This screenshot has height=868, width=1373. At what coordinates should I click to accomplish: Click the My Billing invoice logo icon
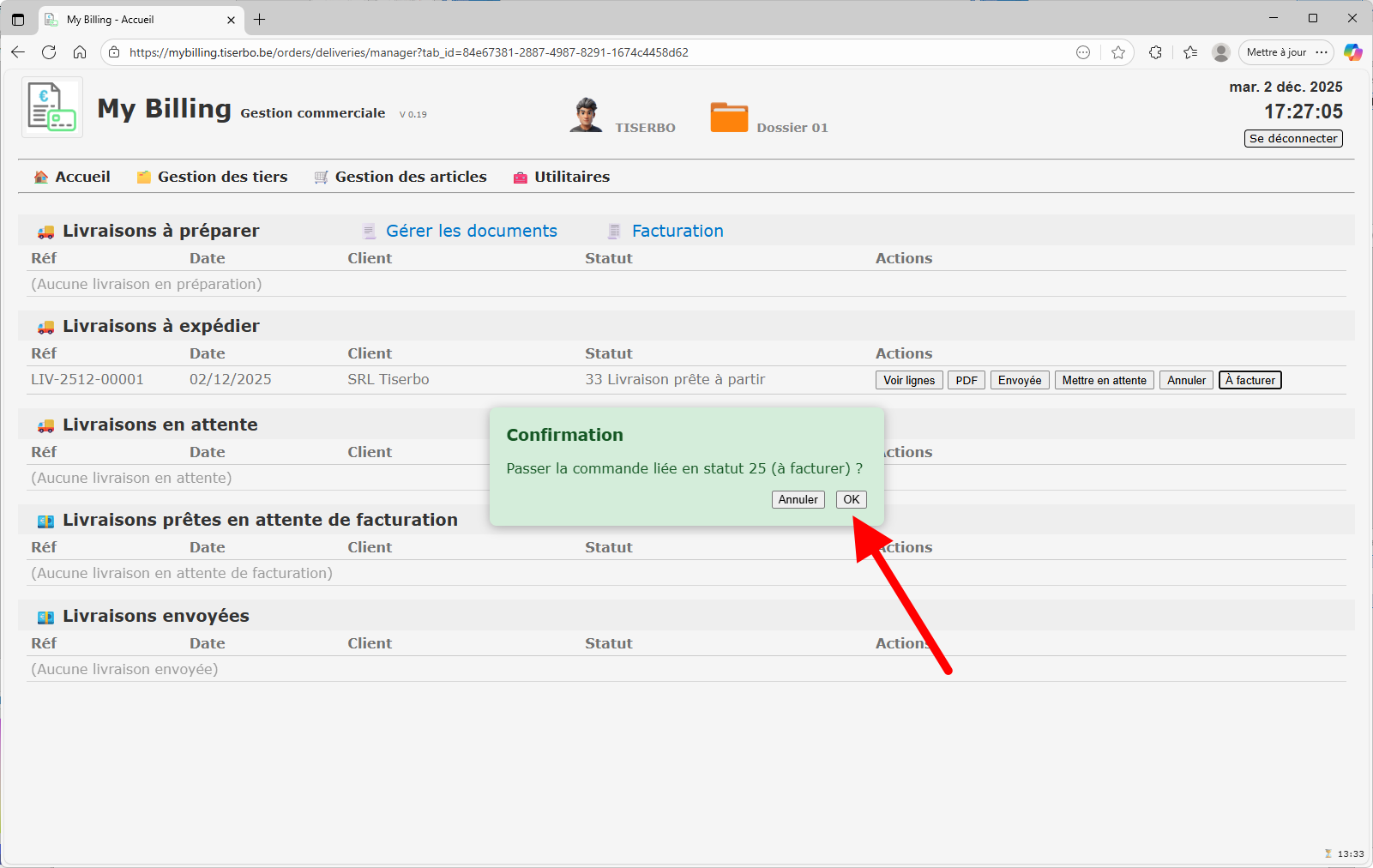click(52, 107)
